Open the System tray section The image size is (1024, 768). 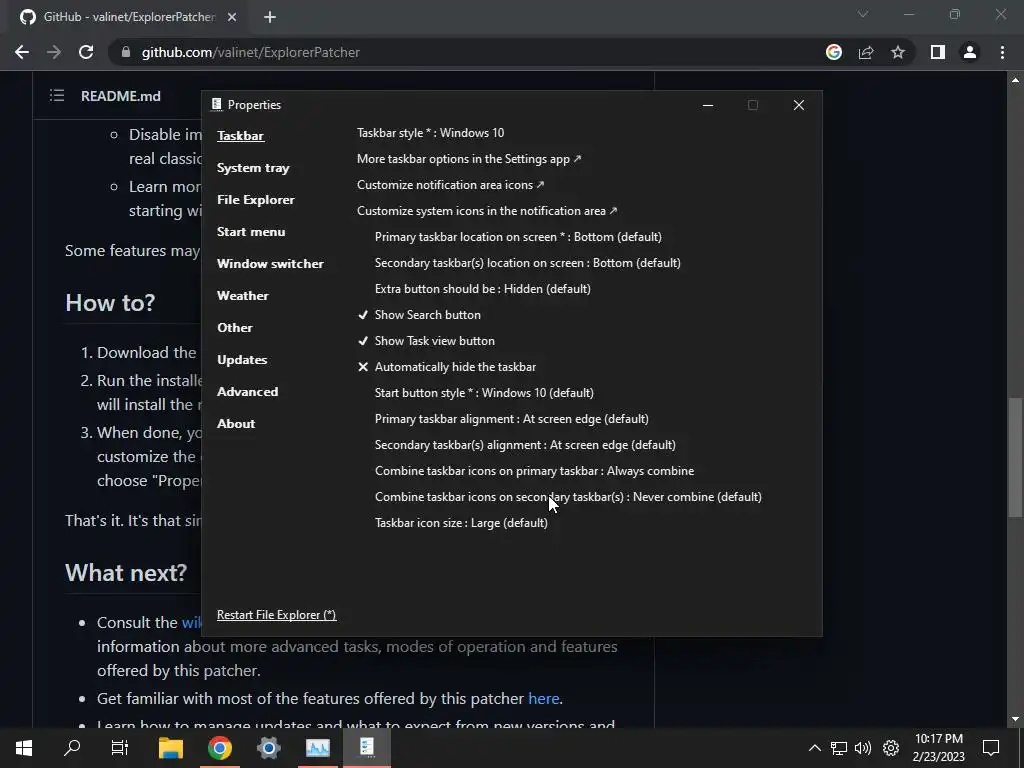click(x=253, y=168)
